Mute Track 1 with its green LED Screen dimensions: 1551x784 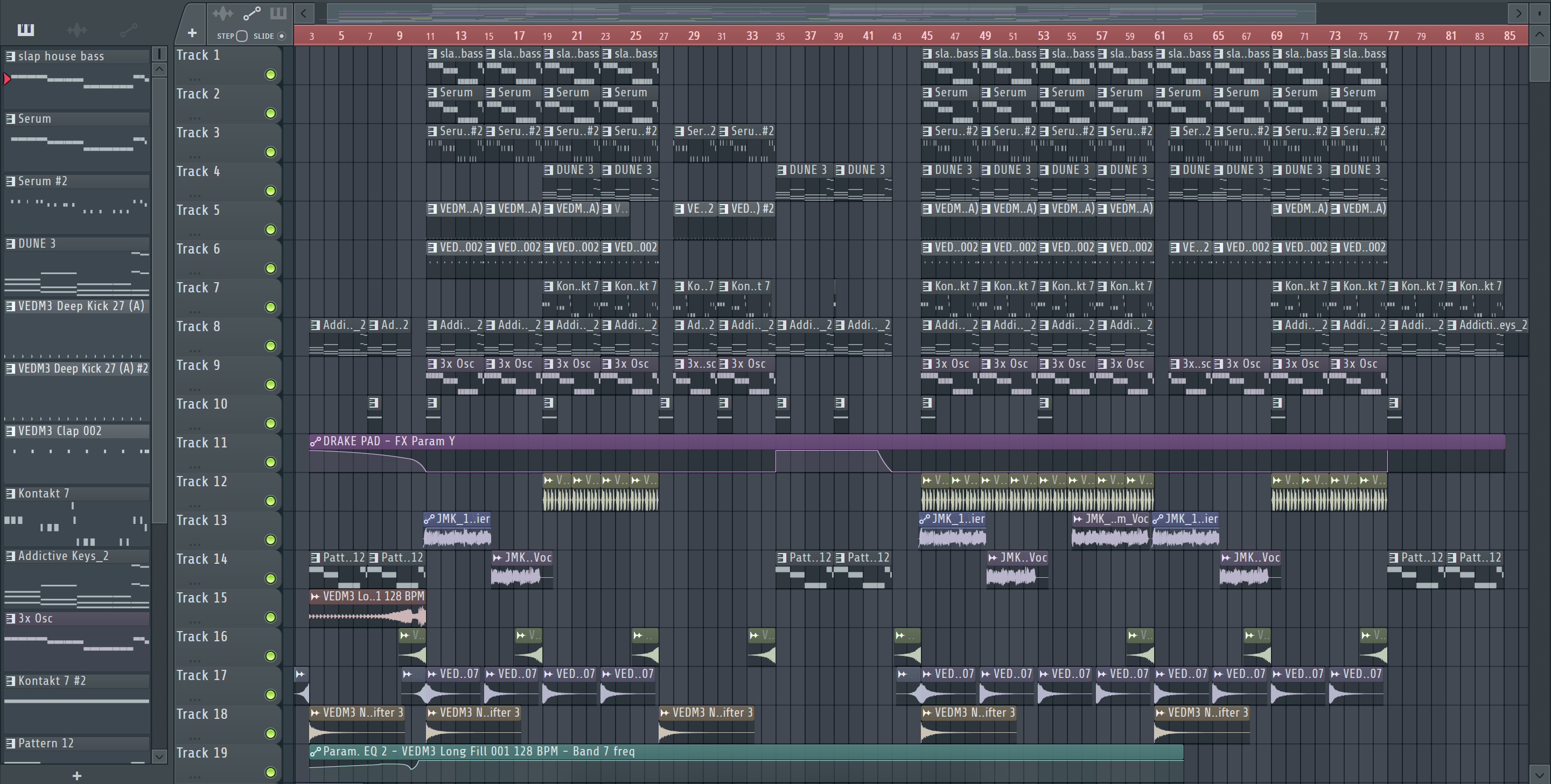tap(270, 75)
